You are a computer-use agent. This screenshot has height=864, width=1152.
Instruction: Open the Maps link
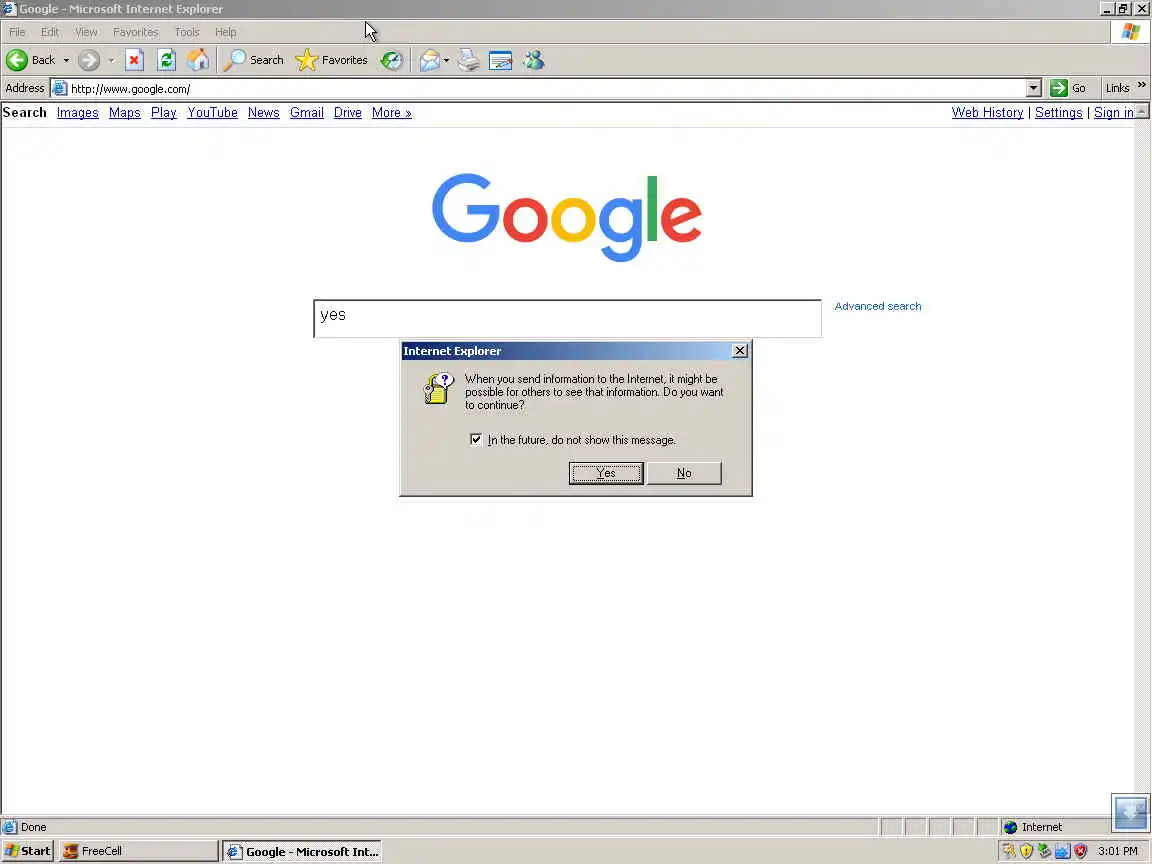(x=124, y=112)
